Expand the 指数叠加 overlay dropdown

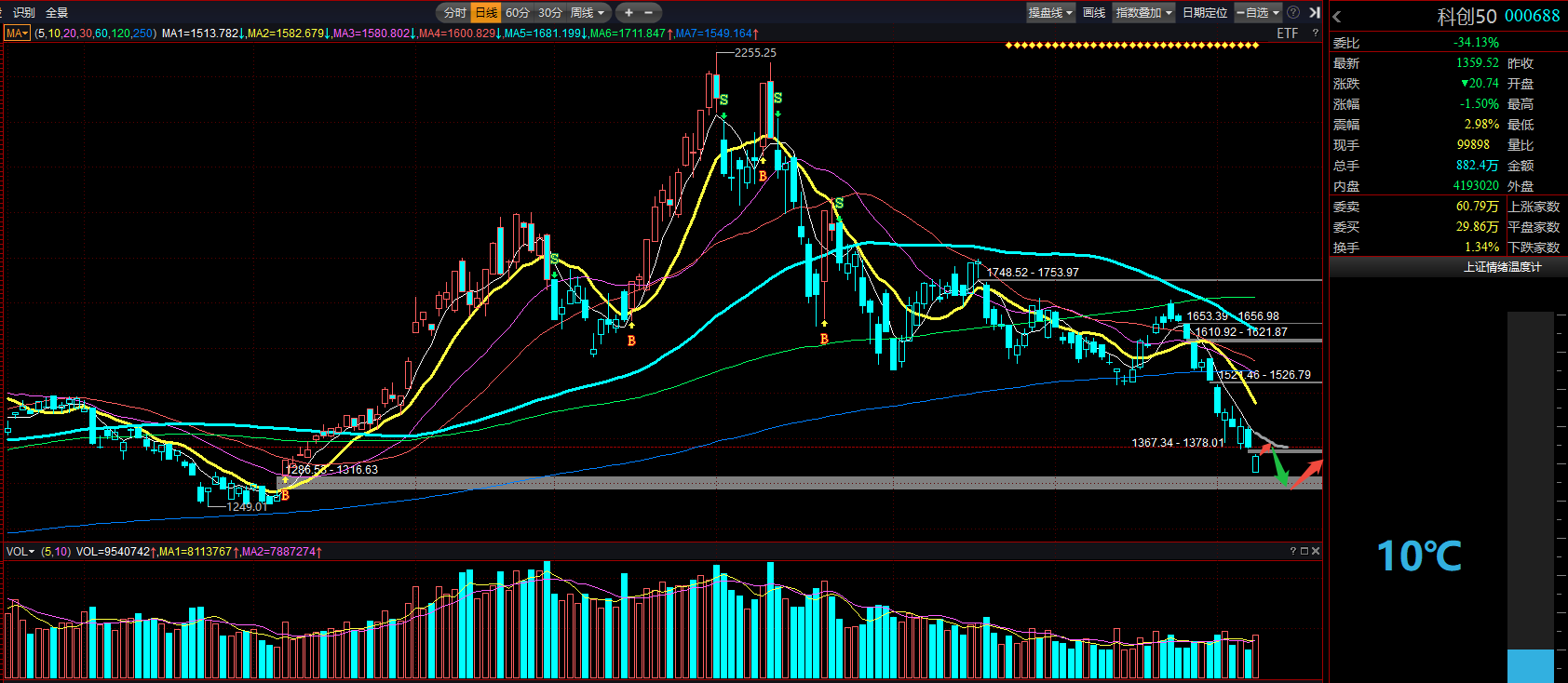coord(1143,13)
